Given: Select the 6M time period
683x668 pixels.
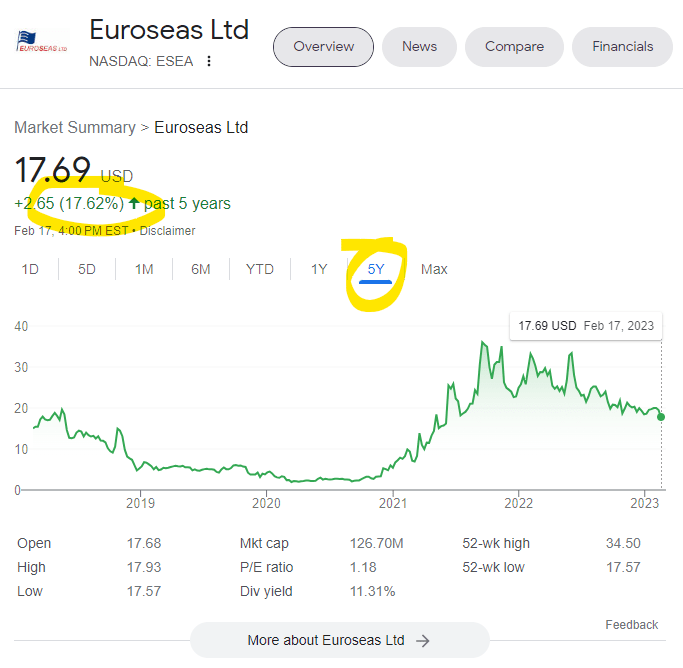Looking at the screenshot, I should (x=201, y=269).
